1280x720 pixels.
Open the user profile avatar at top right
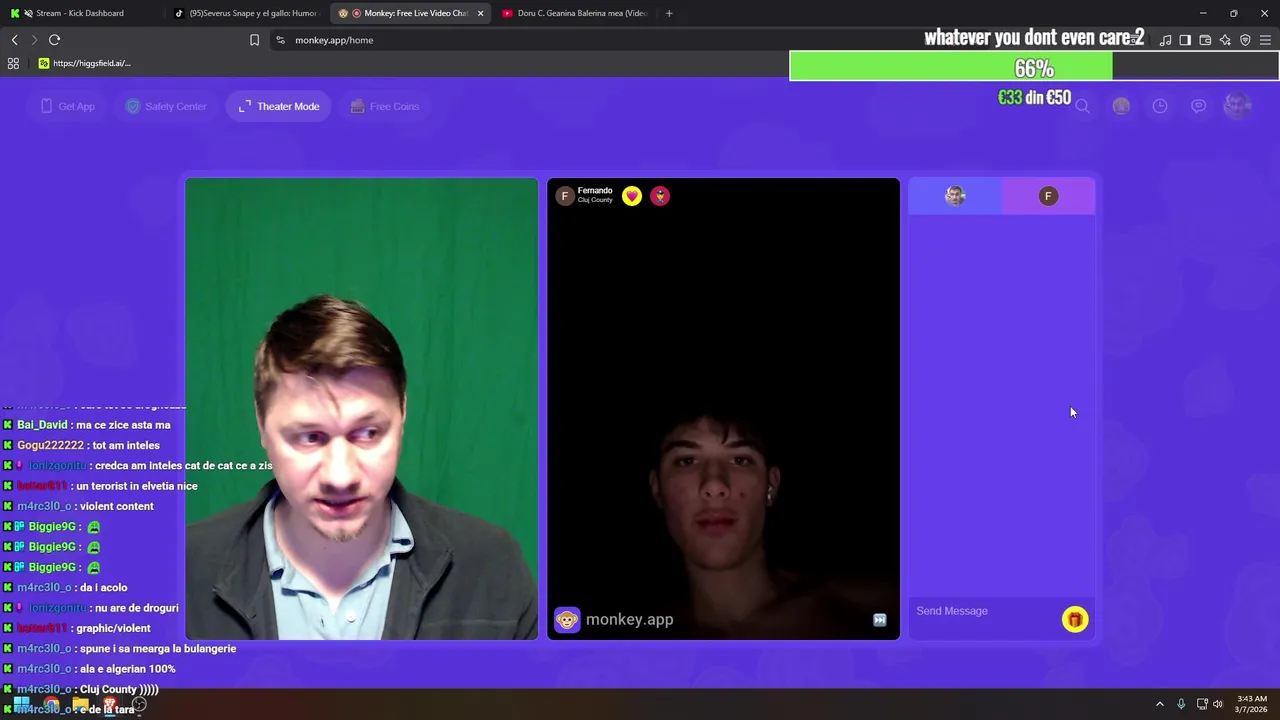(x=1238, y=106)
